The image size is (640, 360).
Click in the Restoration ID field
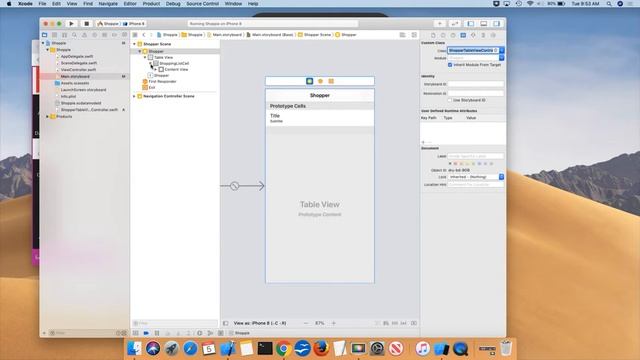tap(476, 93)
